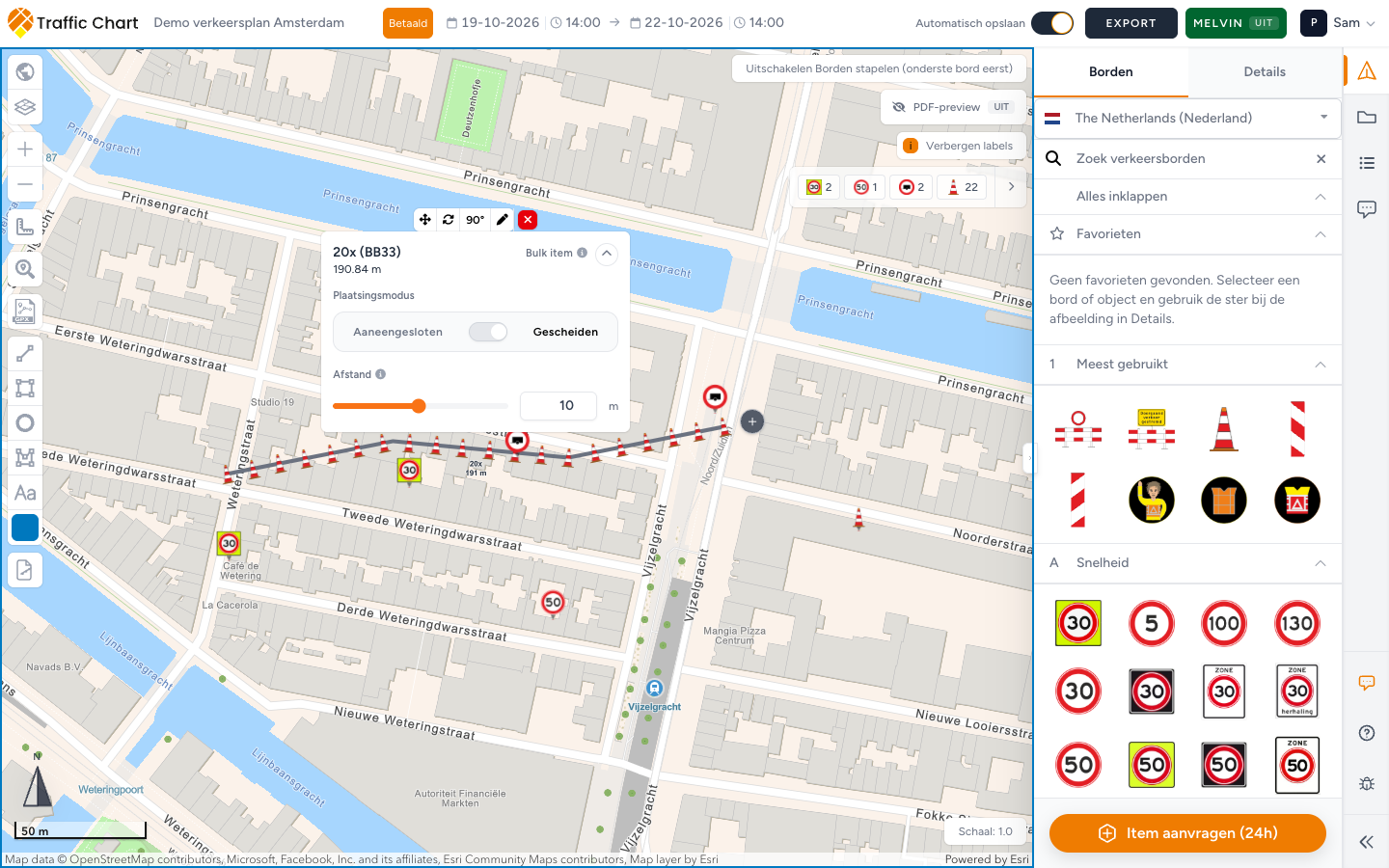Click the pencil edit icon
The image size is (1389, 868).
503,220
